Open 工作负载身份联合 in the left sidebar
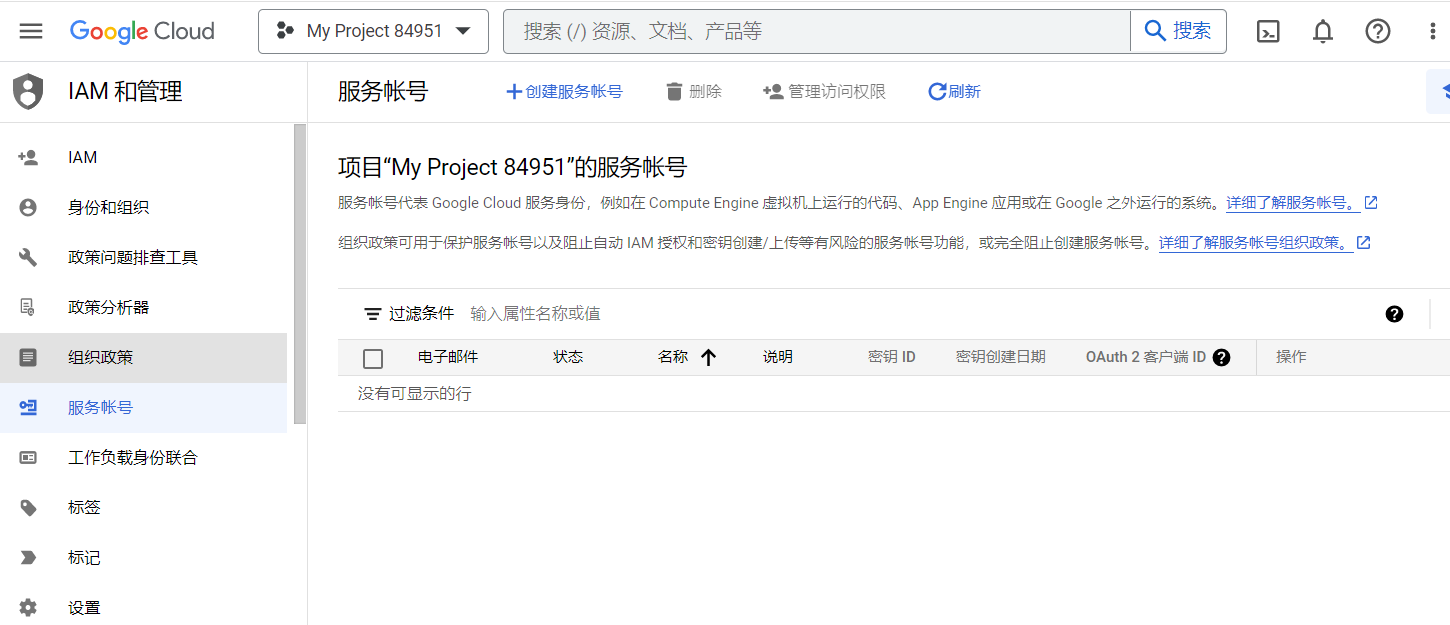The width and height of the screenshot is (1450, 625). [x=143, y=457]
